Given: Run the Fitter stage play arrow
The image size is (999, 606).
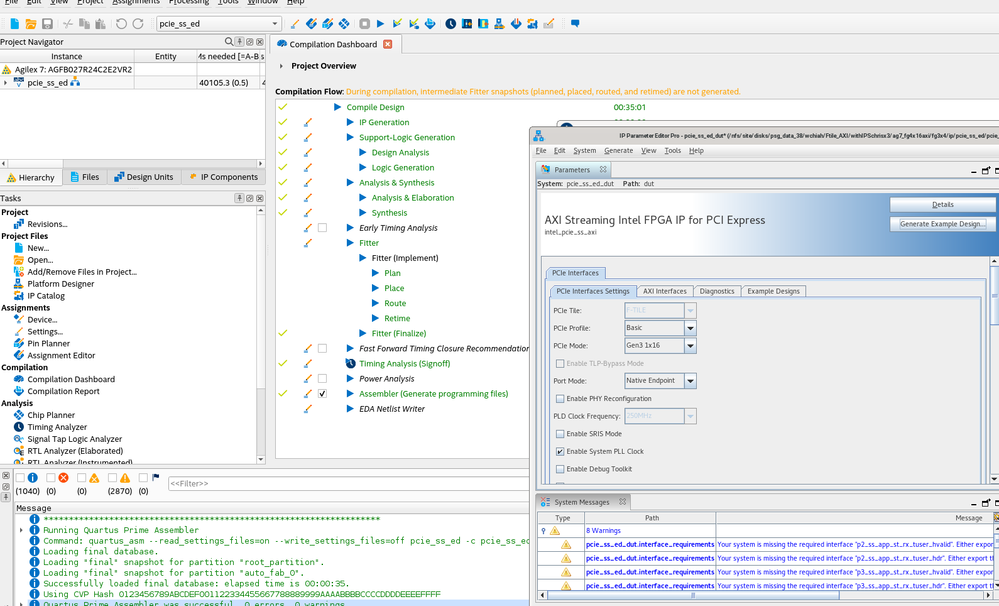Looking at the screenshot, I should click(x=350, y=243).
